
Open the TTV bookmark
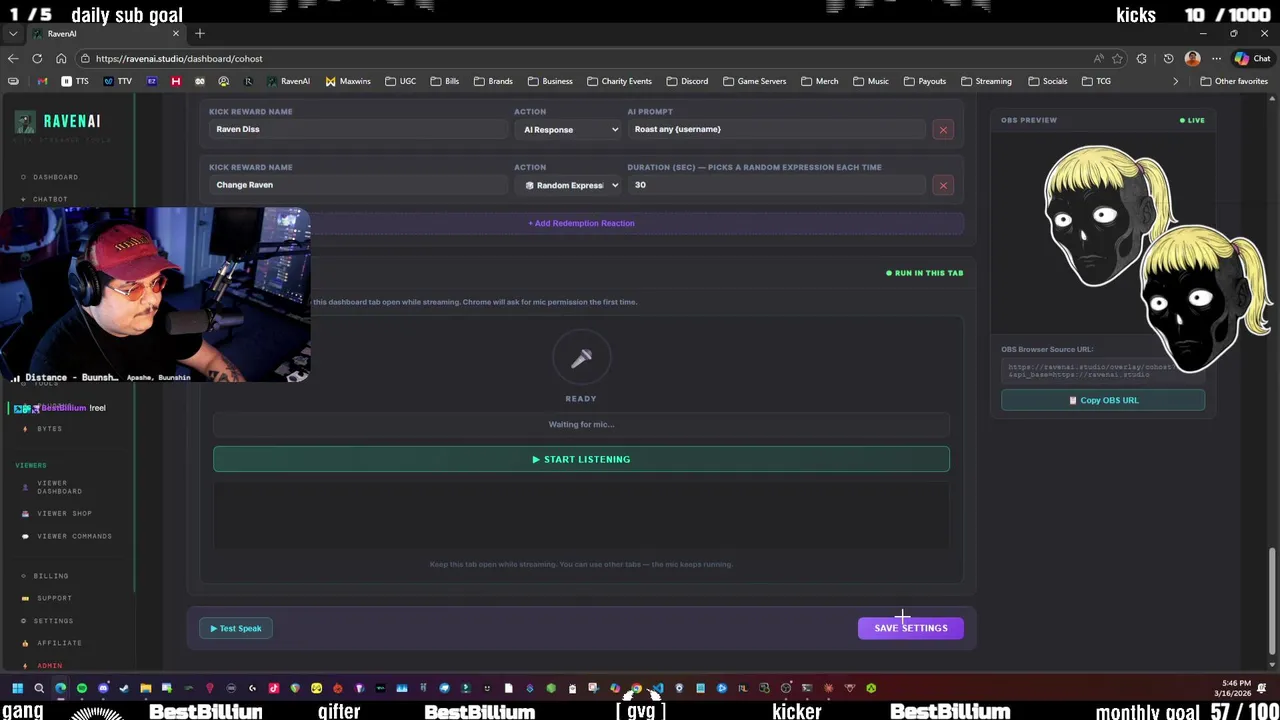118,81
